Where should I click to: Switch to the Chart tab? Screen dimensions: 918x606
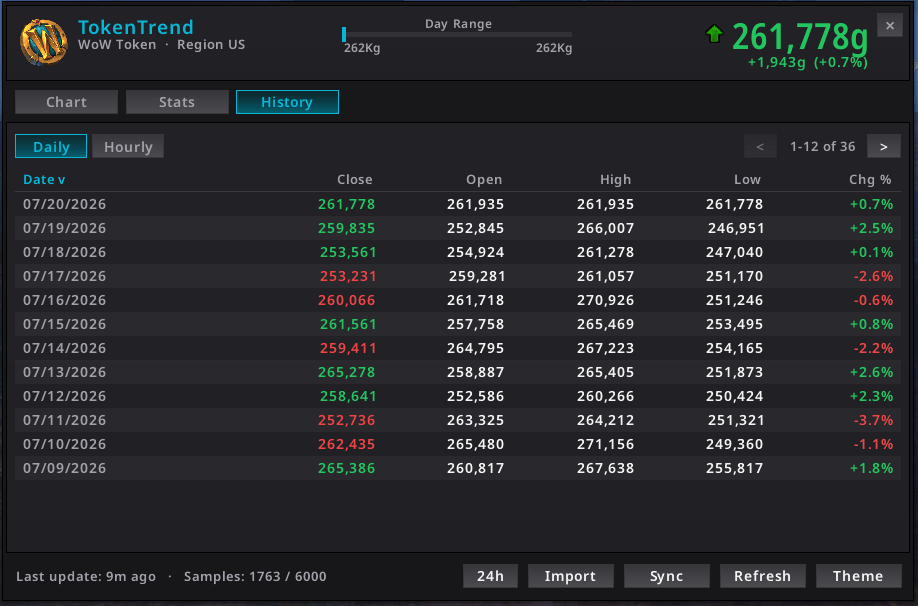pos(66,102)
